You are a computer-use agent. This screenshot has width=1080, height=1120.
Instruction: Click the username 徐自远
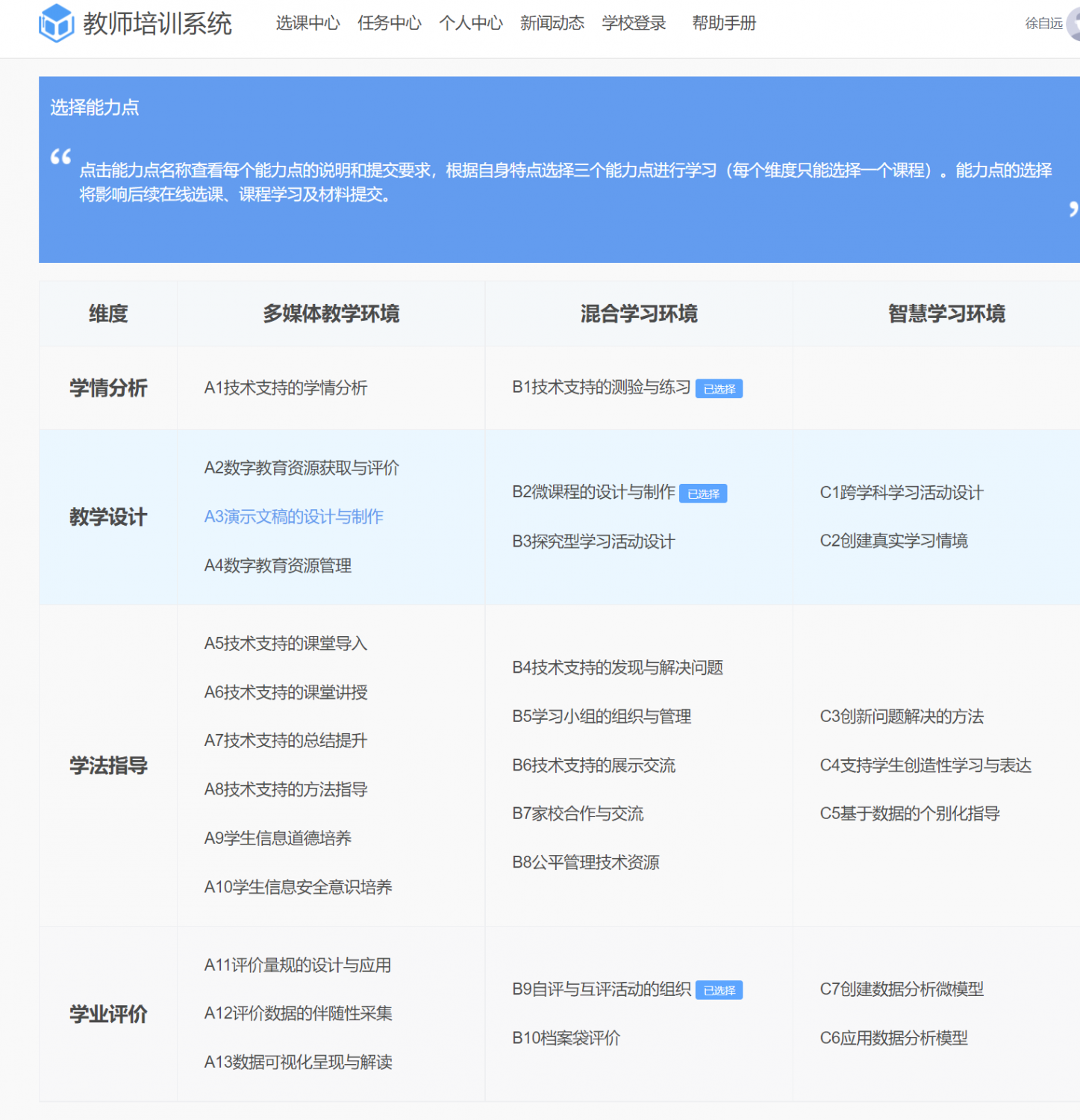[1043, 24]
